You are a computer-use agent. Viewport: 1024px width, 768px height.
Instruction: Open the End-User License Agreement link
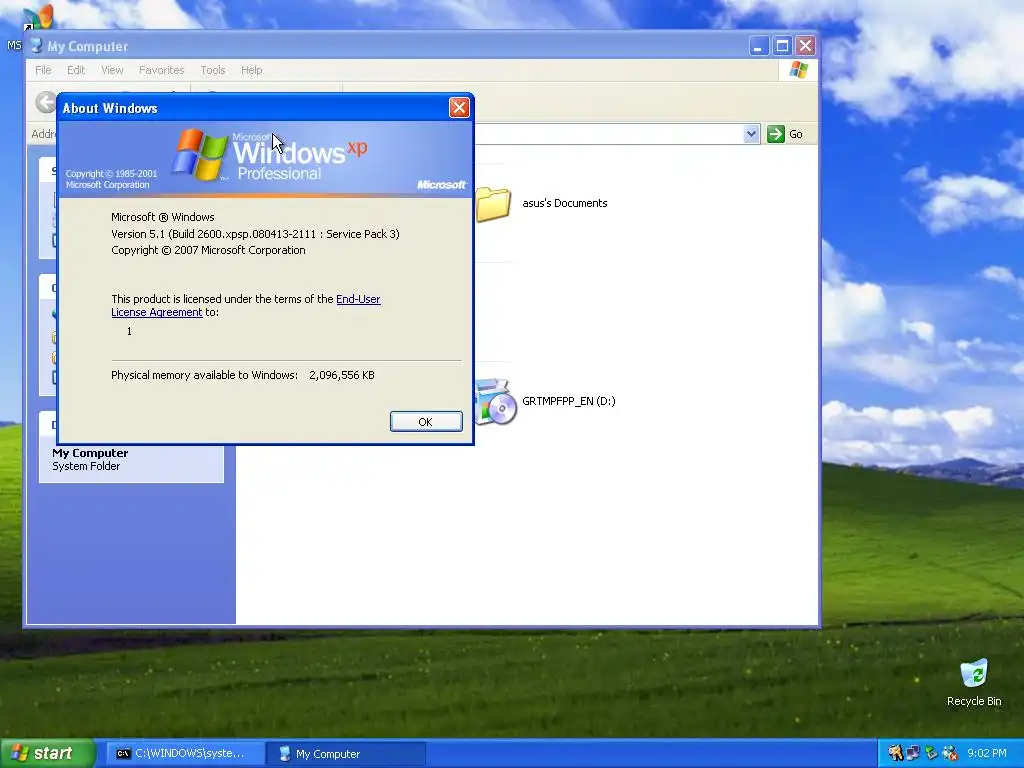(x=246, y=306)
